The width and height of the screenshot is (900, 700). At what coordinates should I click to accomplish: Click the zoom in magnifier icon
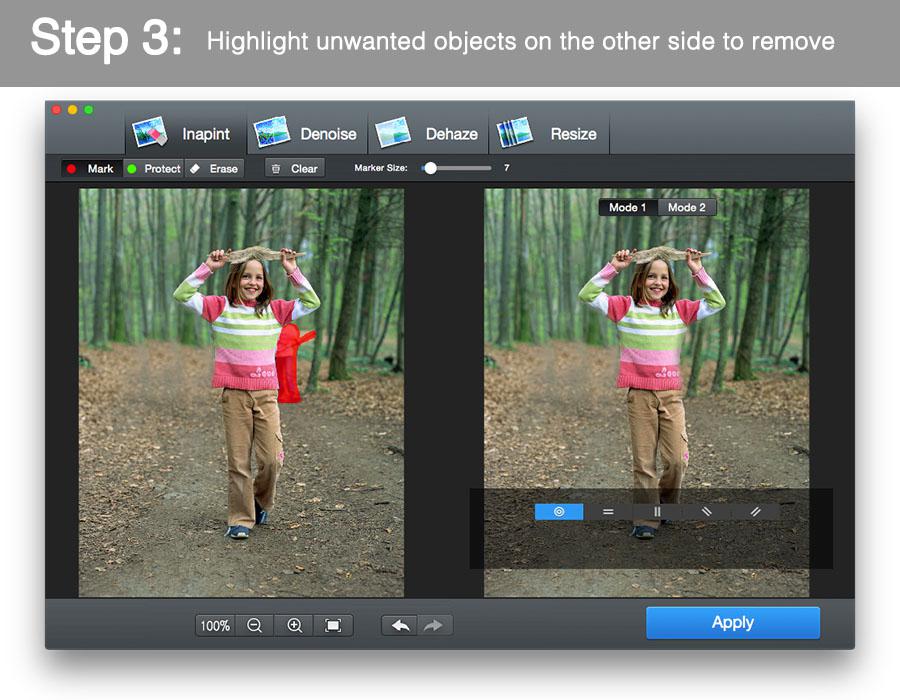click(x=294, y=625)
